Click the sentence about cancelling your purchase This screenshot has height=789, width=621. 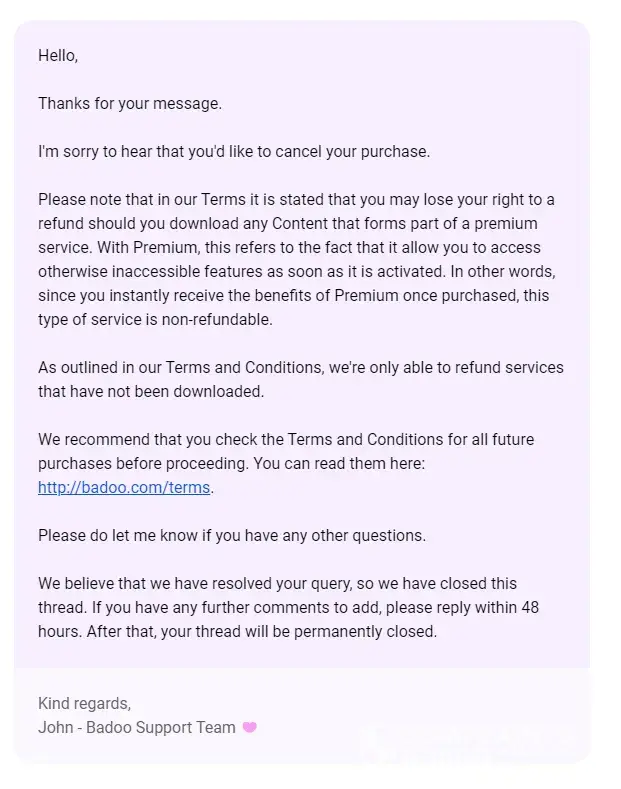pyautogui.click(x=233, y=152)
